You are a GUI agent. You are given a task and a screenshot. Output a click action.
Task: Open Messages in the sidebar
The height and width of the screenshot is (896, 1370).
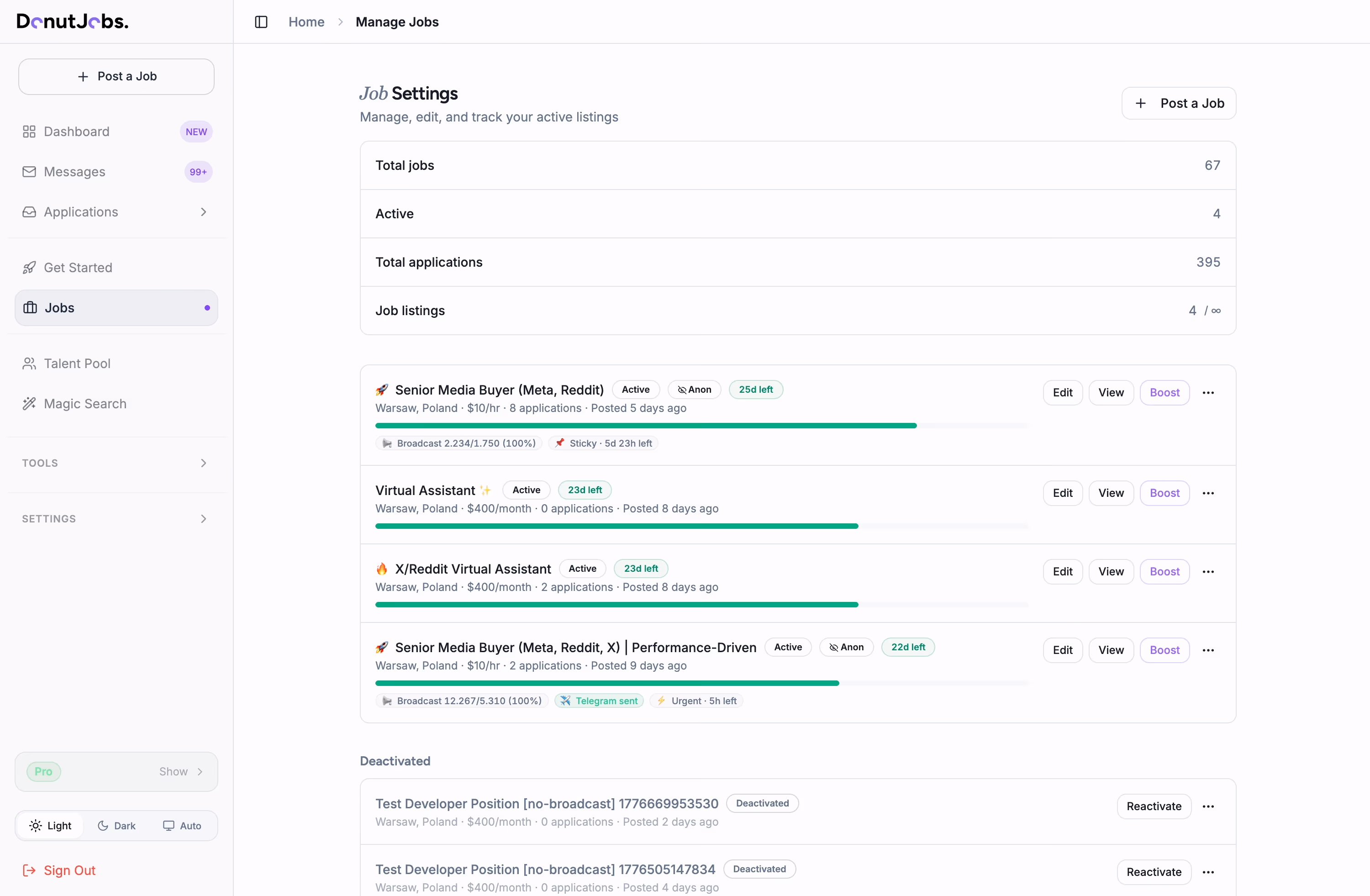116,172
